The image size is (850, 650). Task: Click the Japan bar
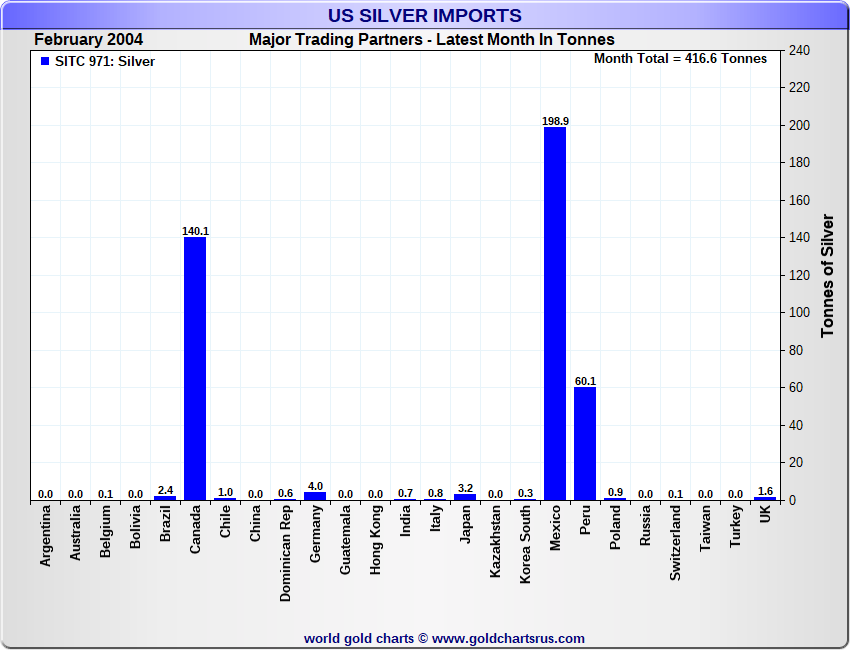[465, 497]
